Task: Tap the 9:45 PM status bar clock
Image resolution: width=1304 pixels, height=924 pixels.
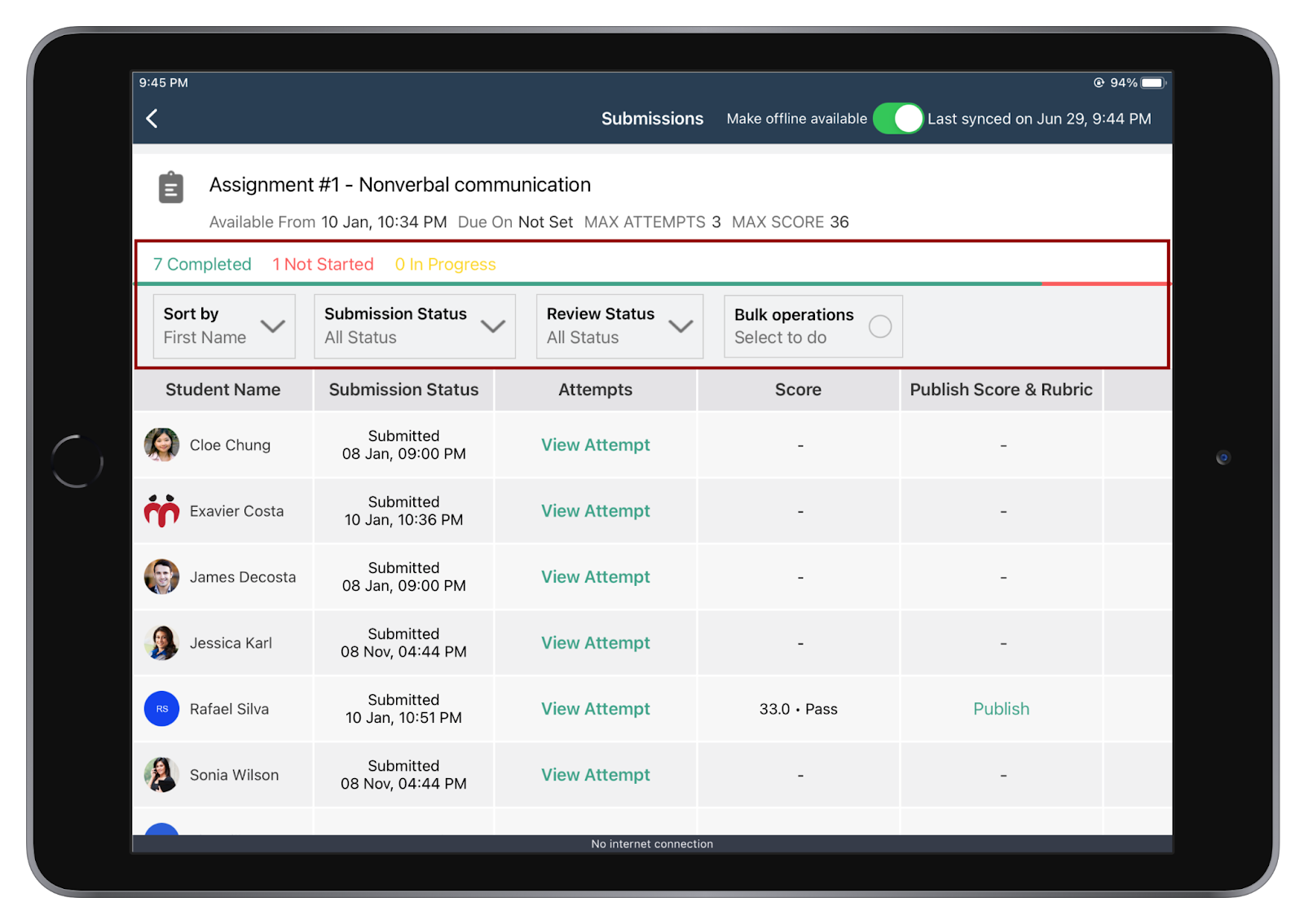Action: (x=163, y=83)
